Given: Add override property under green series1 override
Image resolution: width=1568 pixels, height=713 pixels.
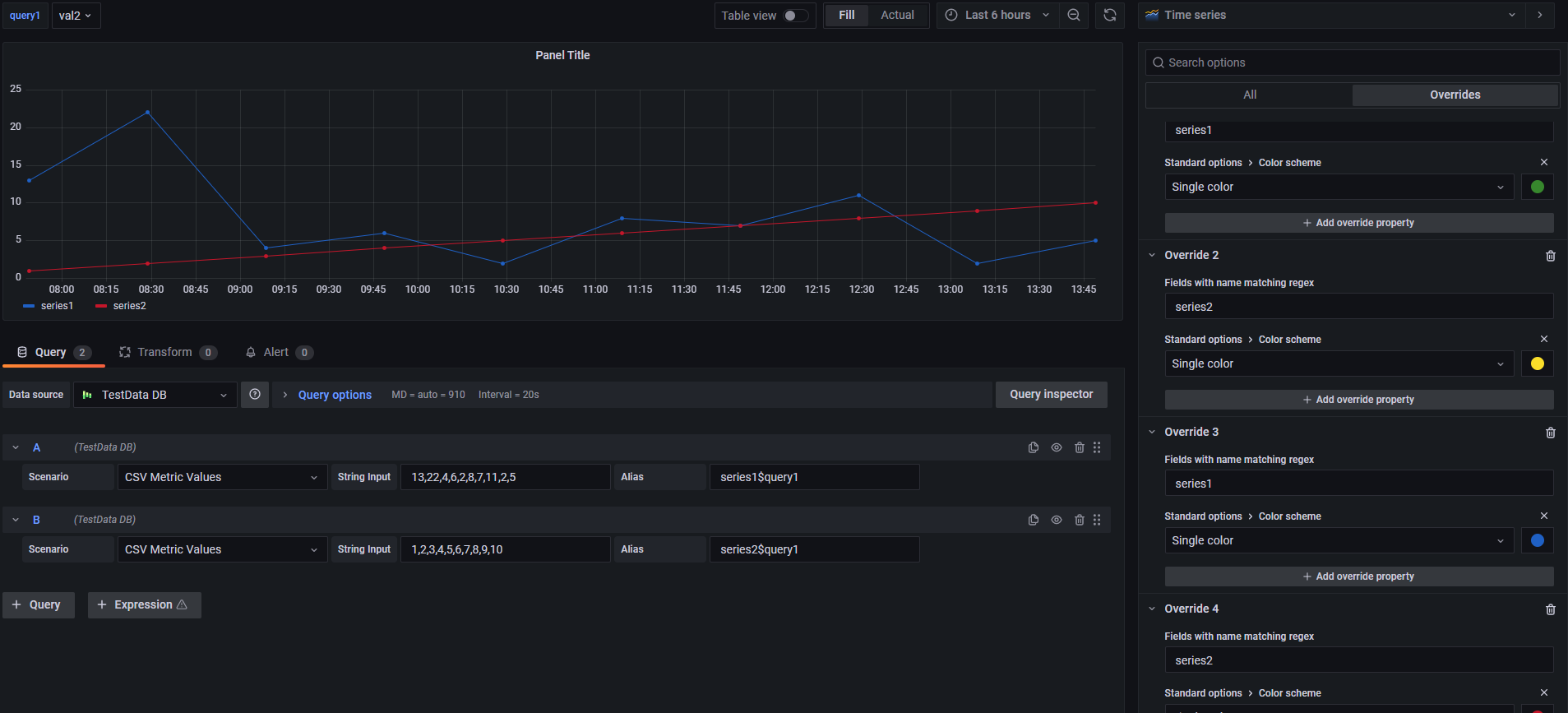Looking at the screenshot, I should point(1359,223).
